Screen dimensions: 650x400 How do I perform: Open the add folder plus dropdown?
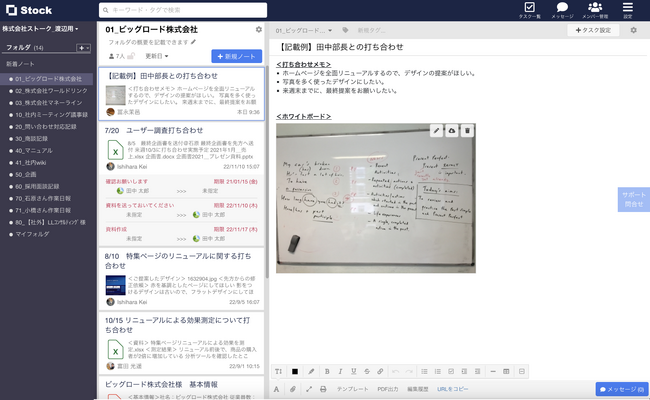pos(84,48)
